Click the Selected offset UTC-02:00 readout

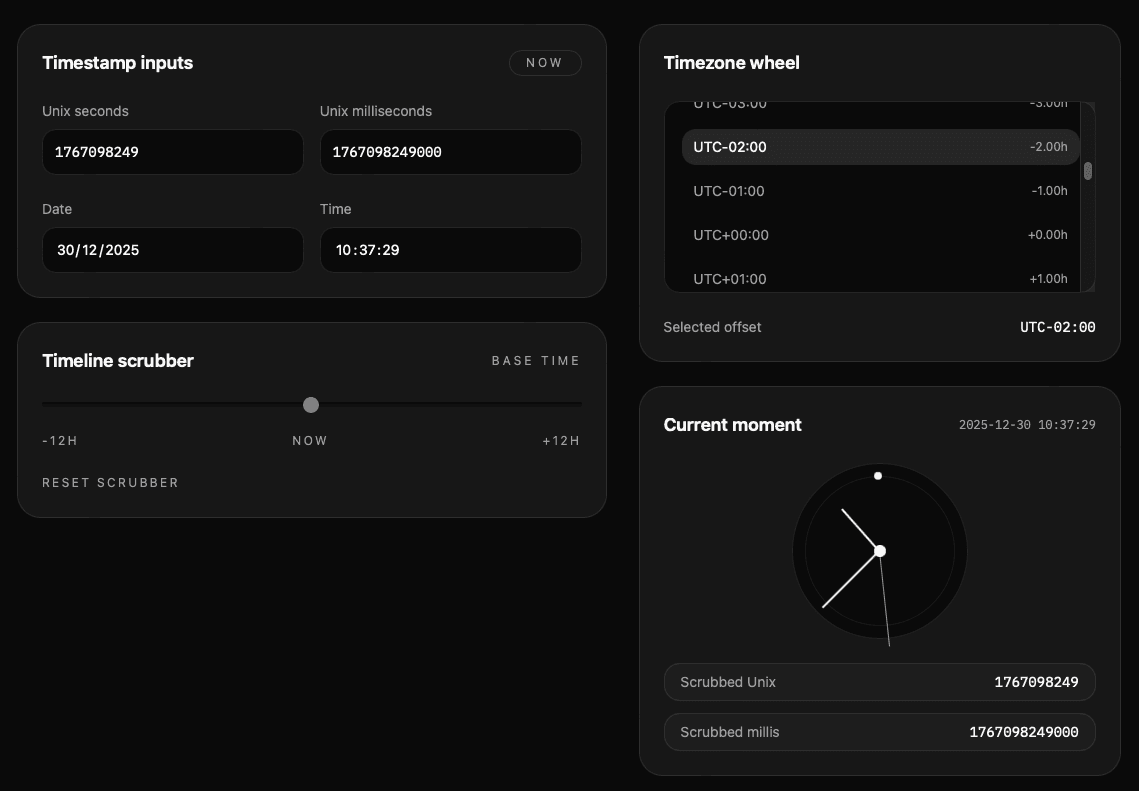point(1057,327)
